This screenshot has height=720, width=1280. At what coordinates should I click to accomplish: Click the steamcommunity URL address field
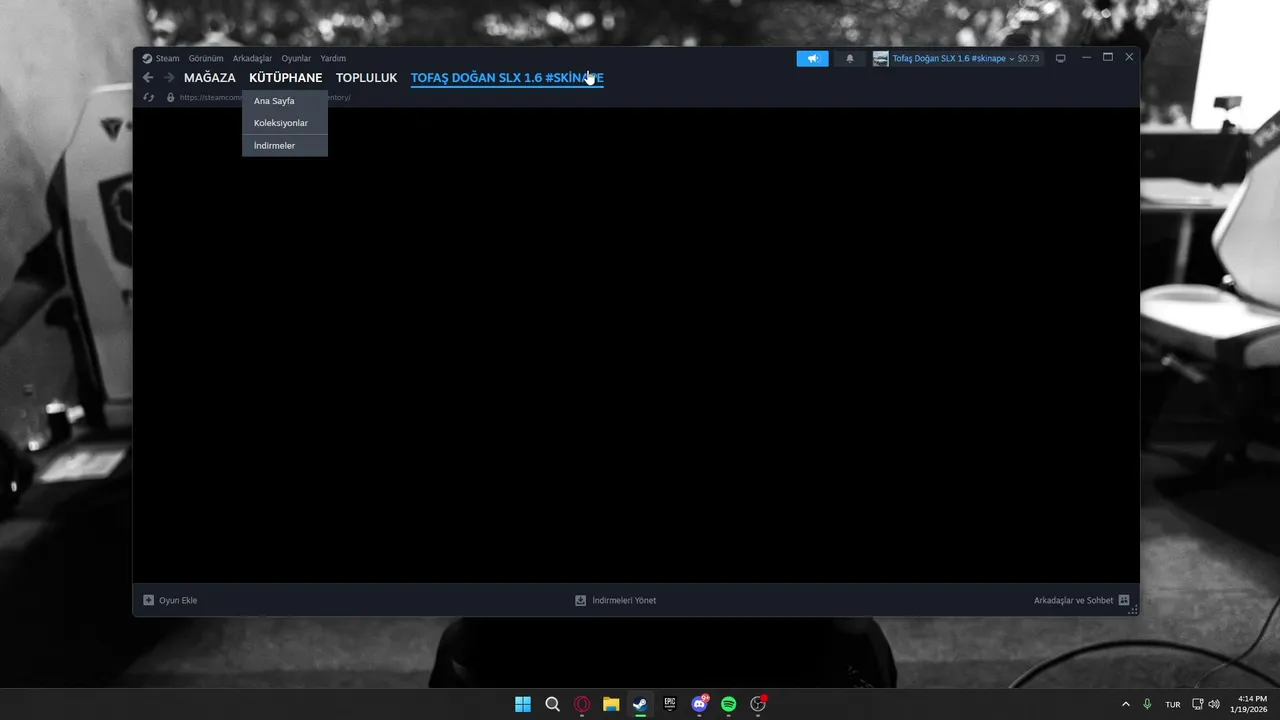click(x=265, y=97)
